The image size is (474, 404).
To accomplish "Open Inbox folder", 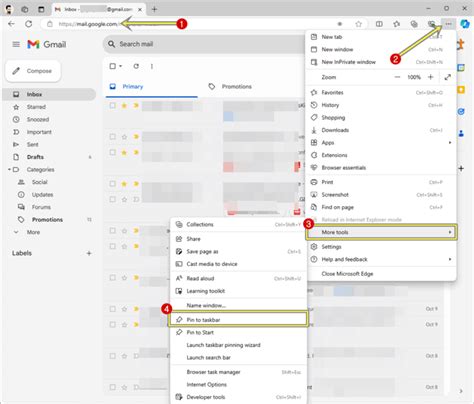I will 49,94.
